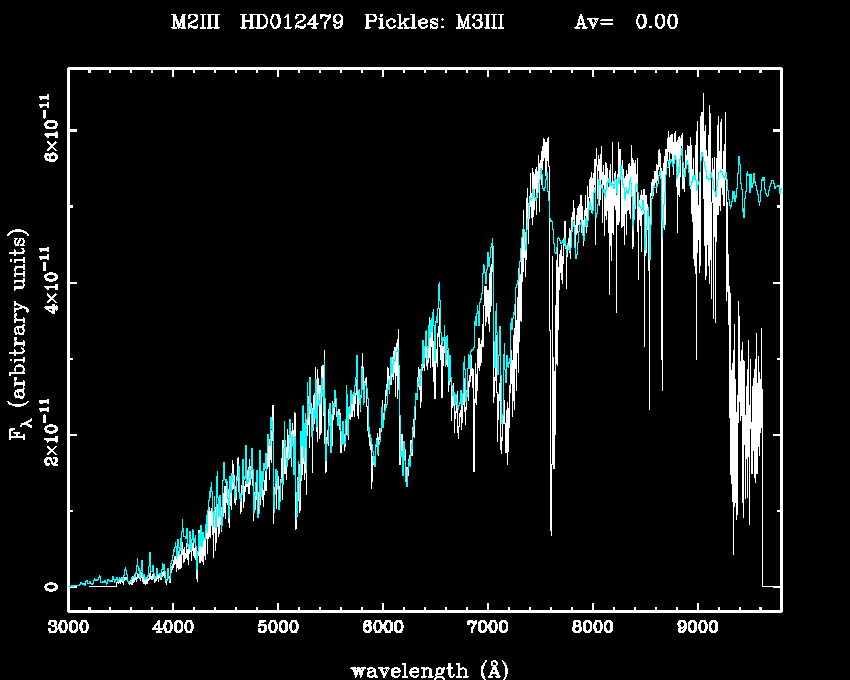The image size is (850, 680).
Task: Click the 'Av= 0.00' extinction value
Action: pos(626,22)
